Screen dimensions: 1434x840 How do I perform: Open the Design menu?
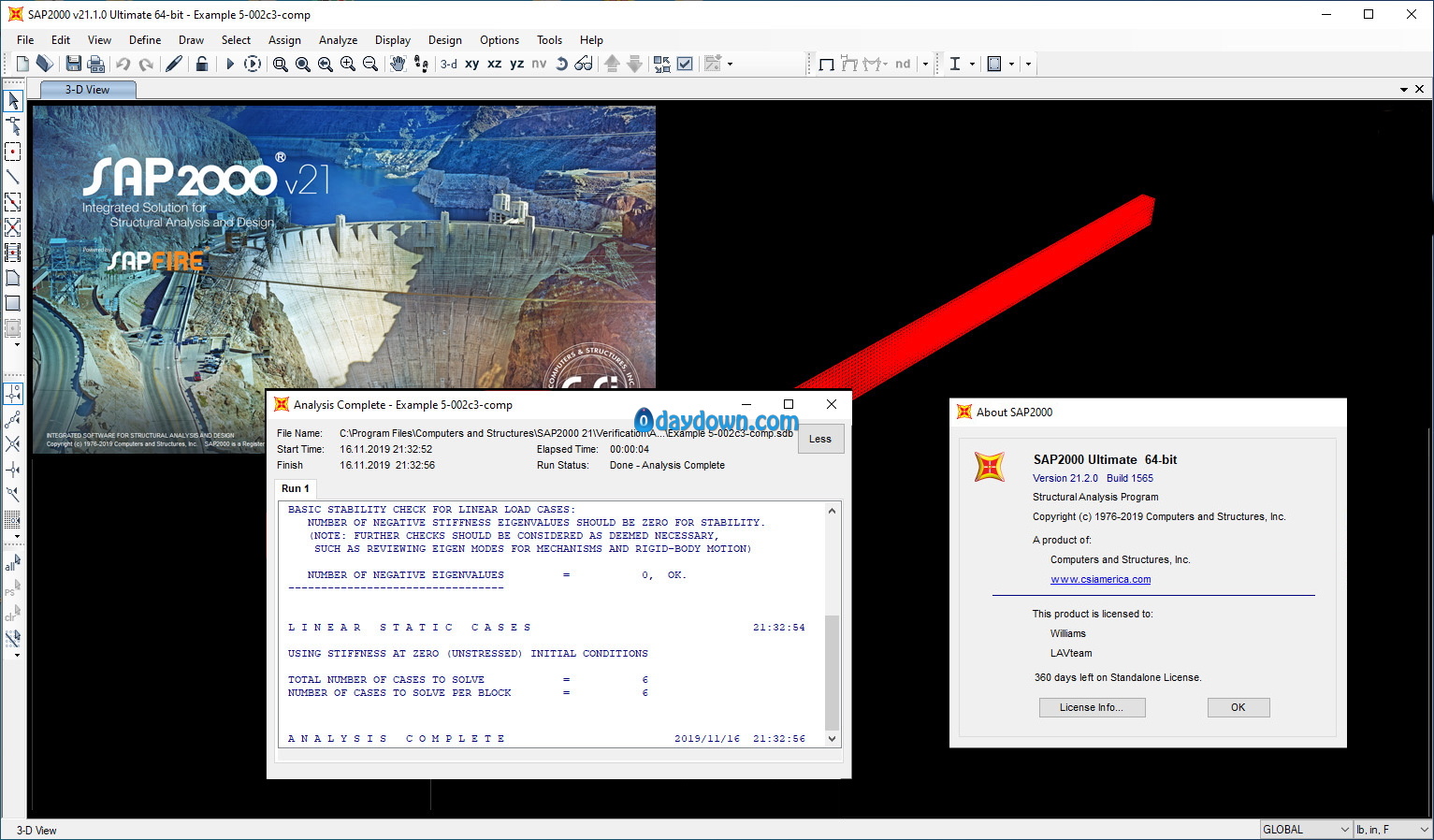[445, 40]
